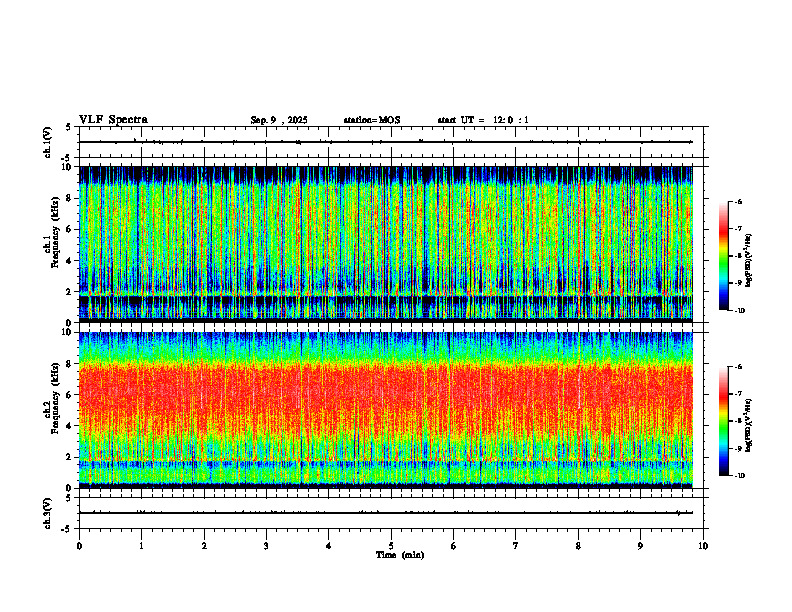
Task: Click the ch.2 color scale bar
Action: [723, 421]
